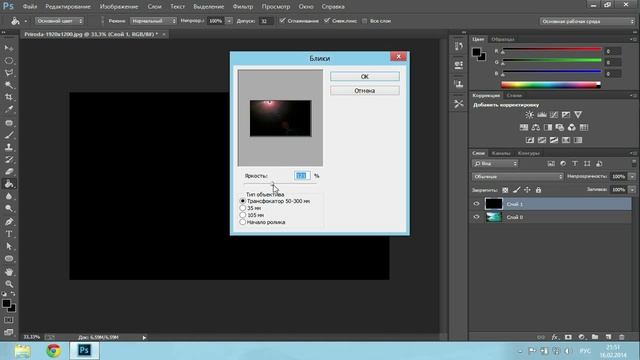Add Vibrance triangle adjustment icon

pyautogui.click(x=578, y=115)
